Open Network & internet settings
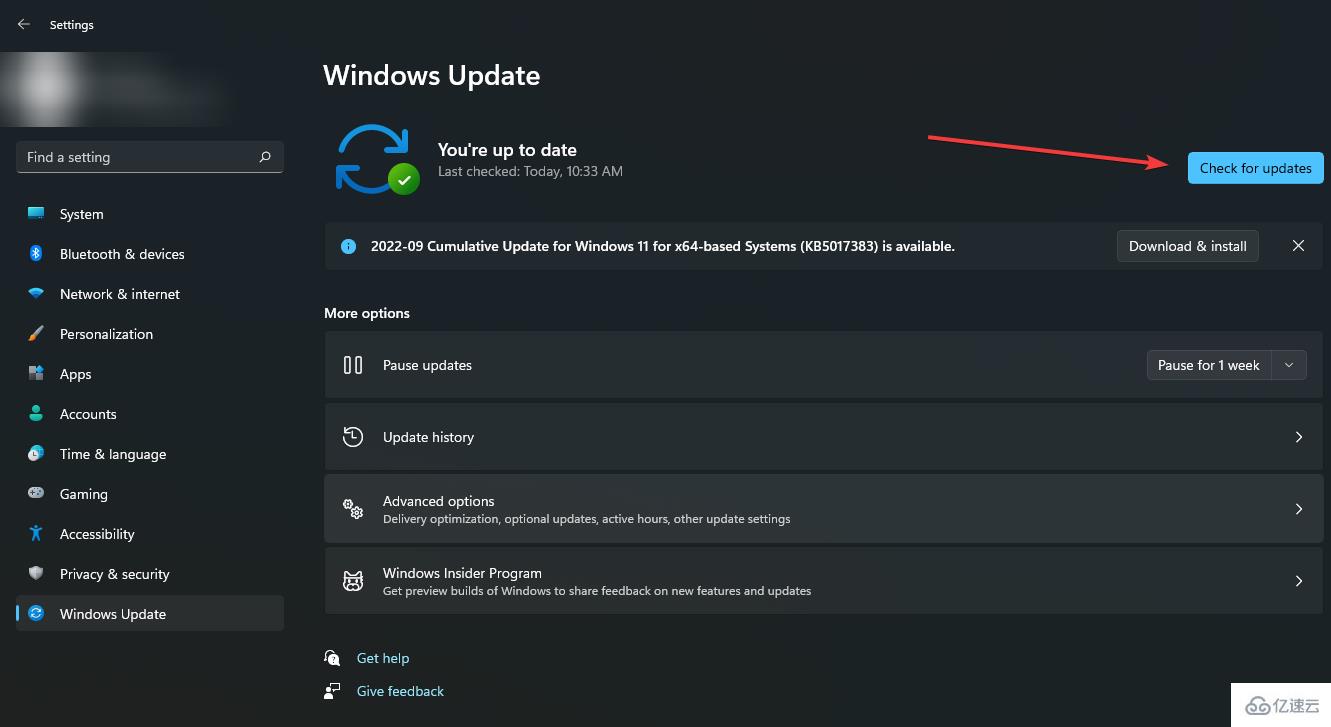This screenshot has height=727, width=1331. (x=150, y=294)
